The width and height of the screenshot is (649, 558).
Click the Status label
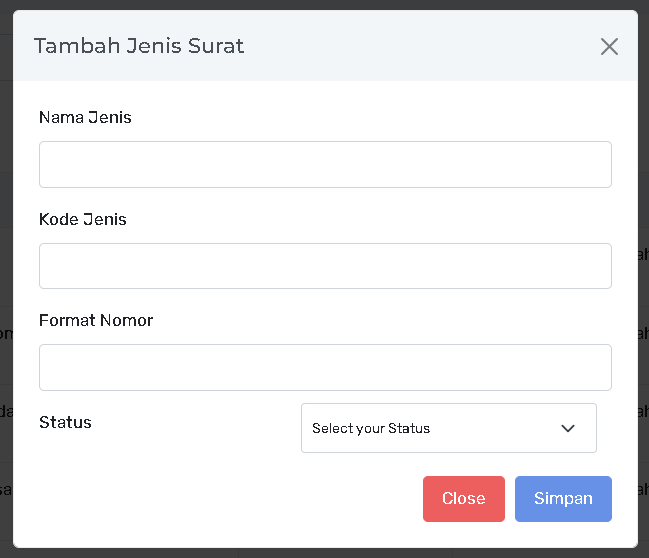(x=65, y=422)
